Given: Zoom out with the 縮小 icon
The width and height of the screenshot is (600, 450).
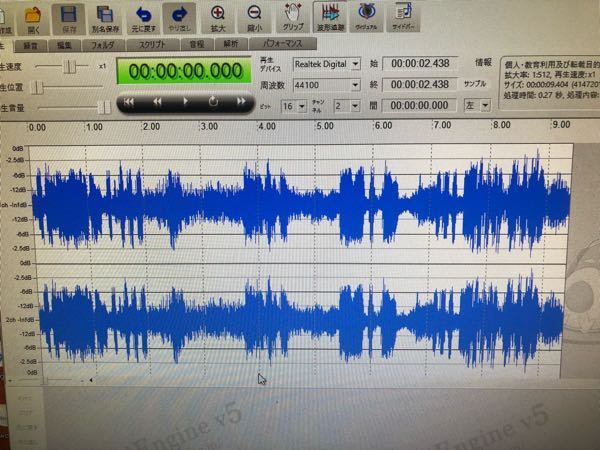Looking at the screenshot, I should [254, 18].
